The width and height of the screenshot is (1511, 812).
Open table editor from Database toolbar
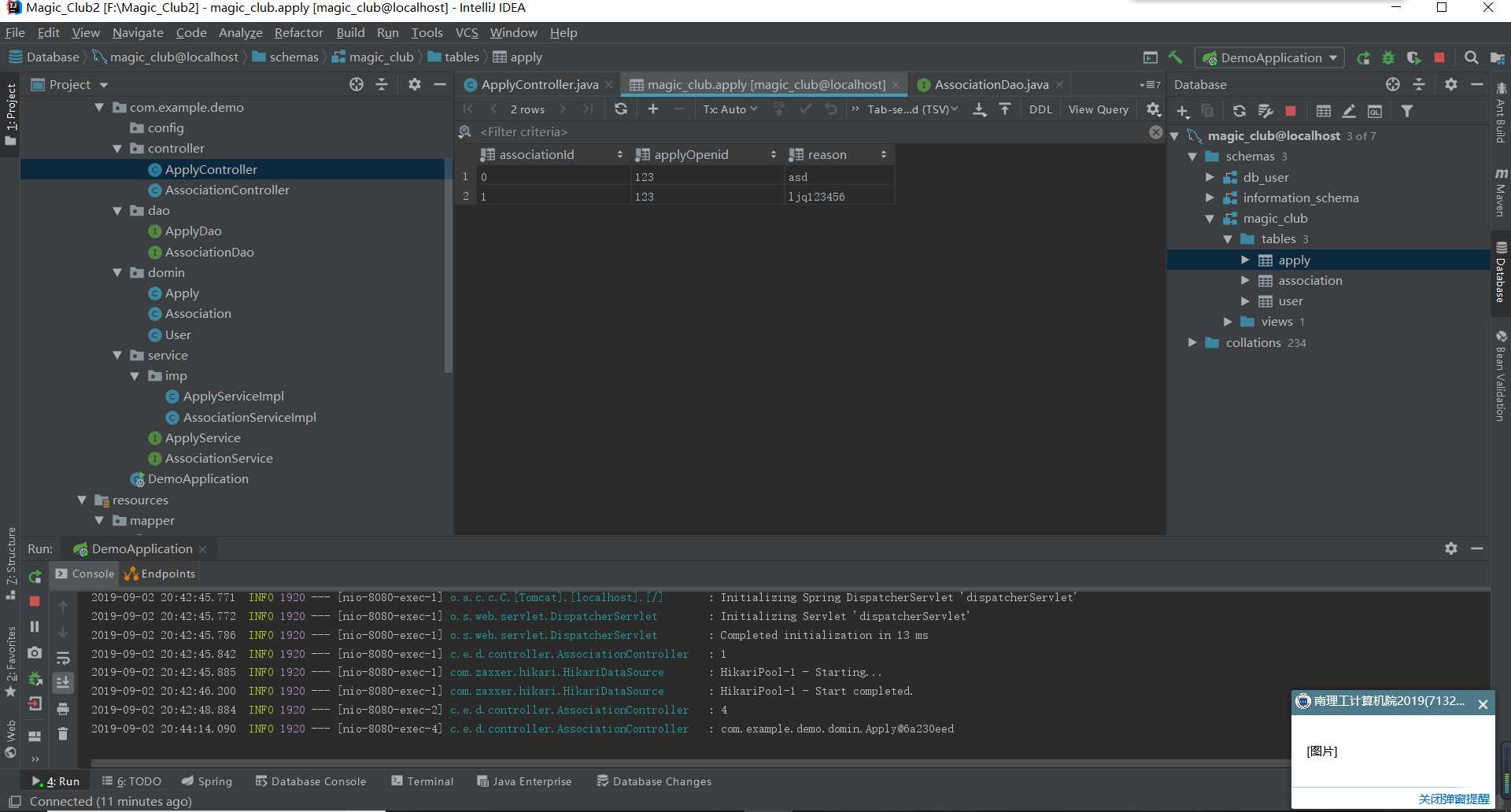point(1324,111)
